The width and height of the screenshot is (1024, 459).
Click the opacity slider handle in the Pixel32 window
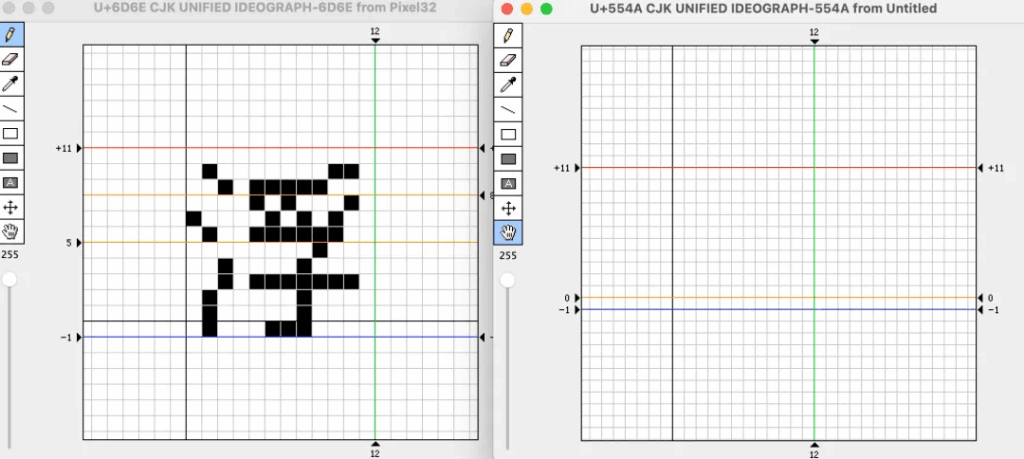pos(10,281)
